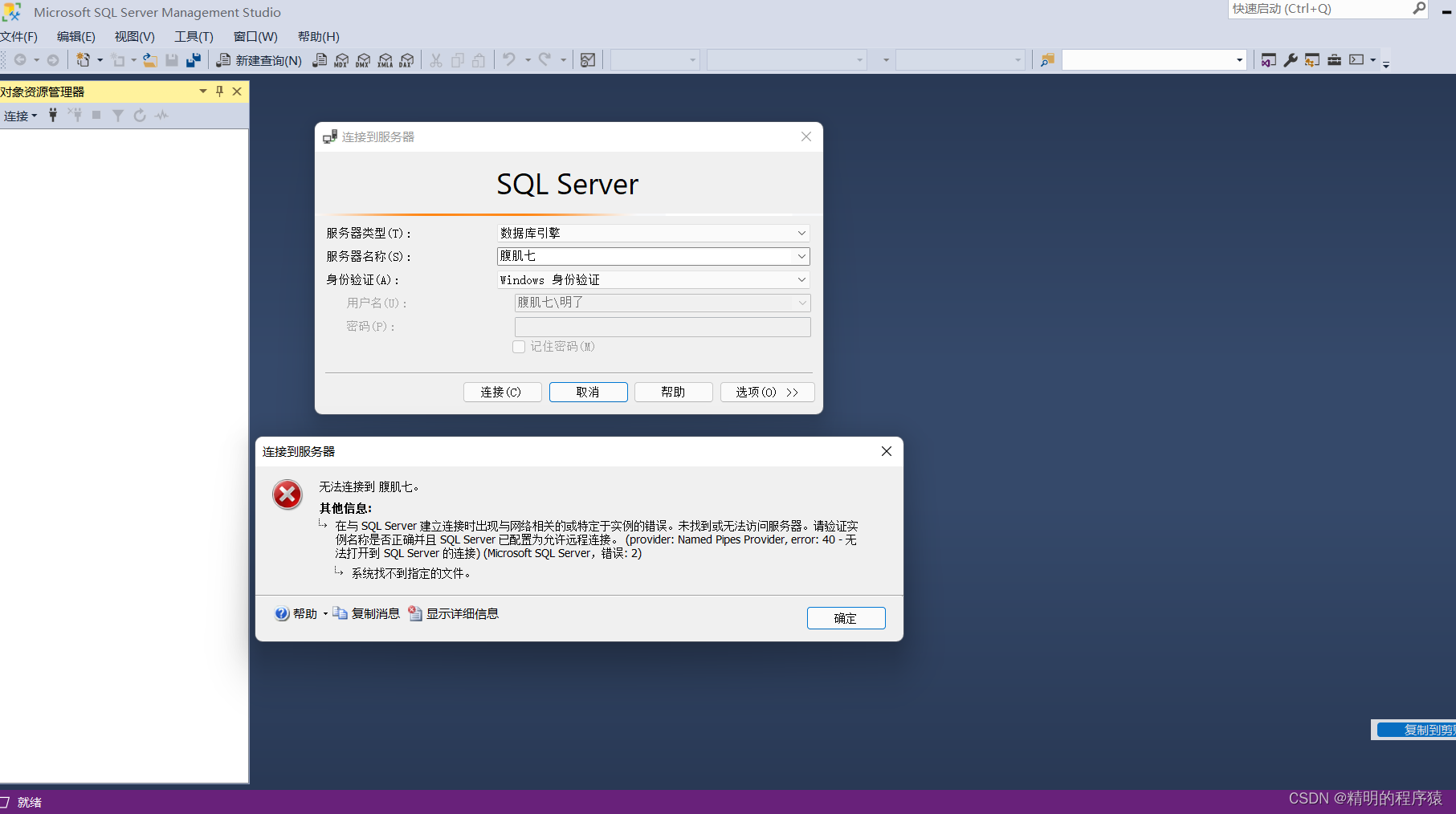
Task: Click the redo arrow icon
Action: pos(544,60)
